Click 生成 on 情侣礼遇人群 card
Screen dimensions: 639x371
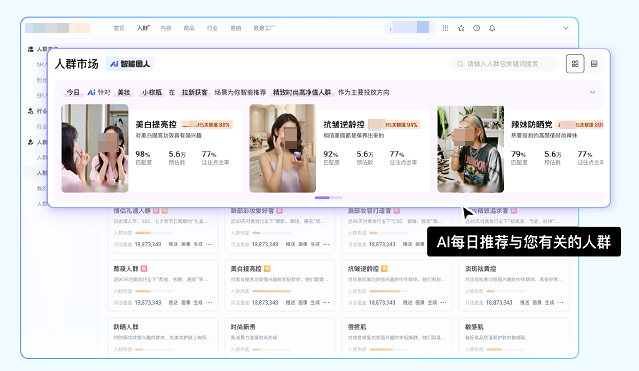(198, 244)
